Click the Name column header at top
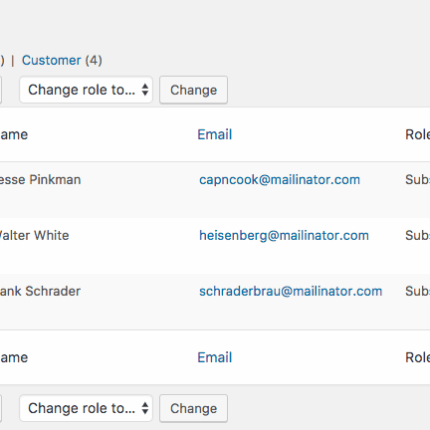Screen dimensions: 430x430 [14, 135]
